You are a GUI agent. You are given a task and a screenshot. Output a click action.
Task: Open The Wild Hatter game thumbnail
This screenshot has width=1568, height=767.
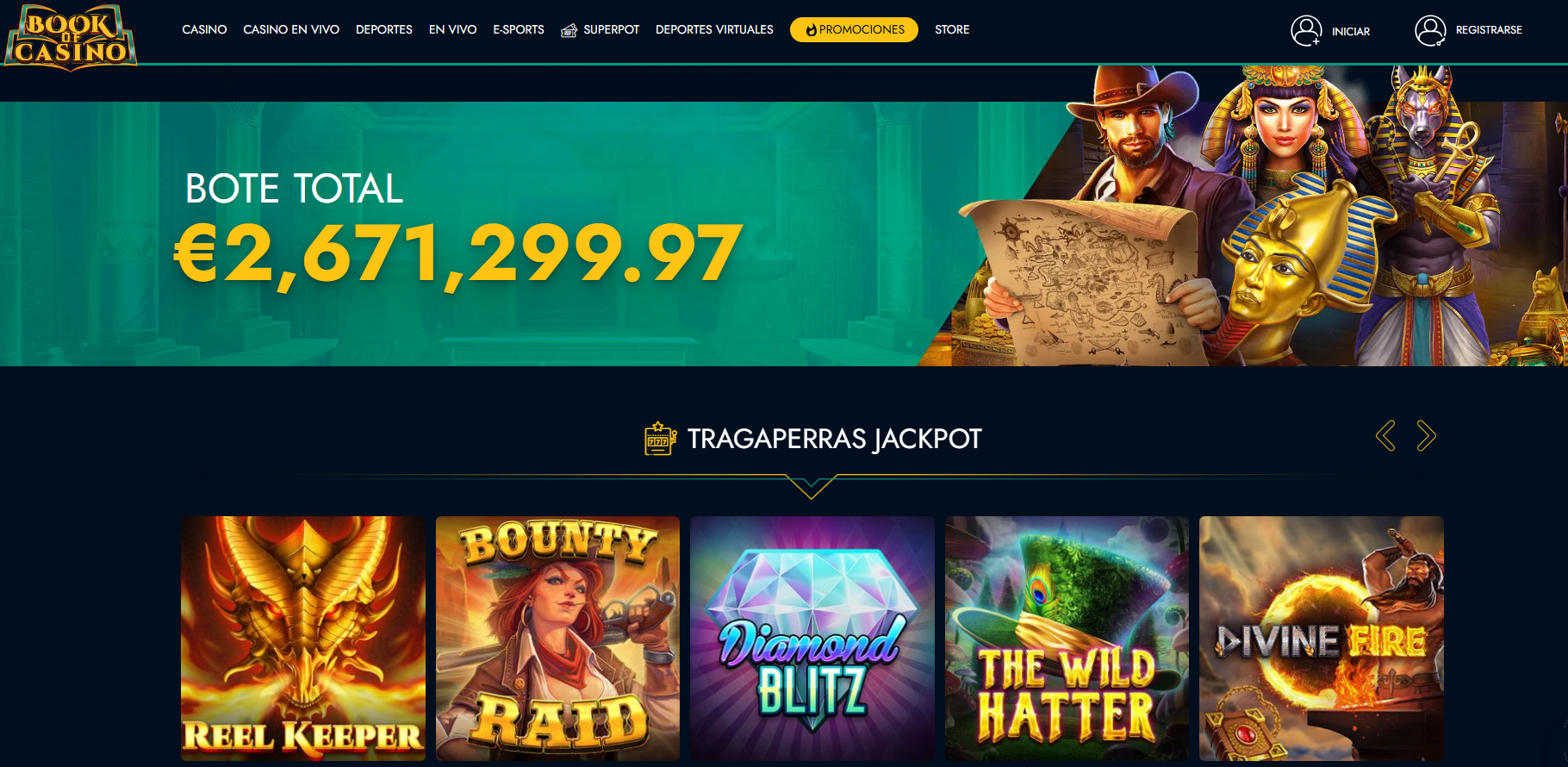click(x=1067, y=639)
